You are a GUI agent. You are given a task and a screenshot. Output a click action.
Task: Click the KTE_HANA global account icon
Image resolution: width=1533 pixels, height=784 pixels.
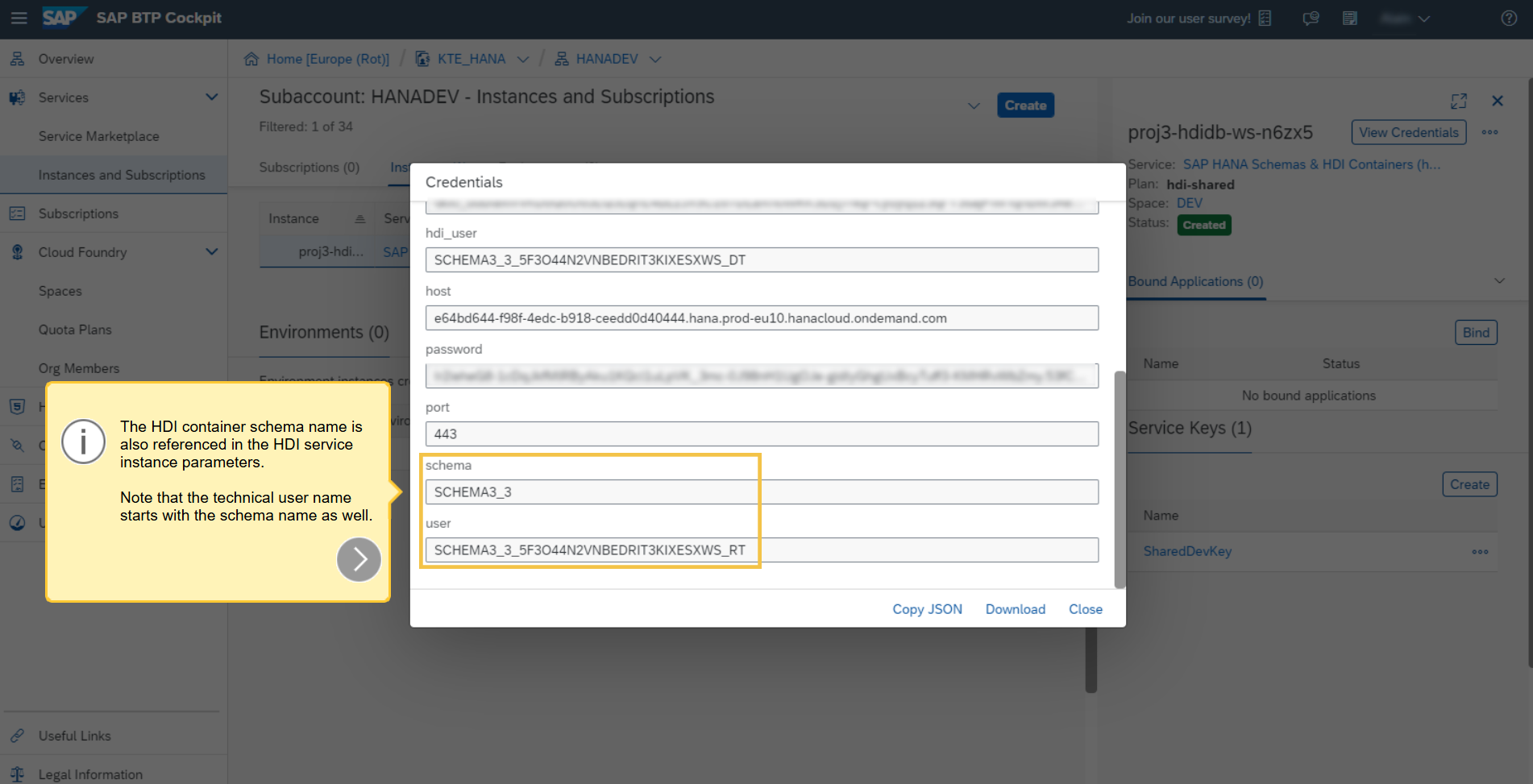tap(422, 59)
